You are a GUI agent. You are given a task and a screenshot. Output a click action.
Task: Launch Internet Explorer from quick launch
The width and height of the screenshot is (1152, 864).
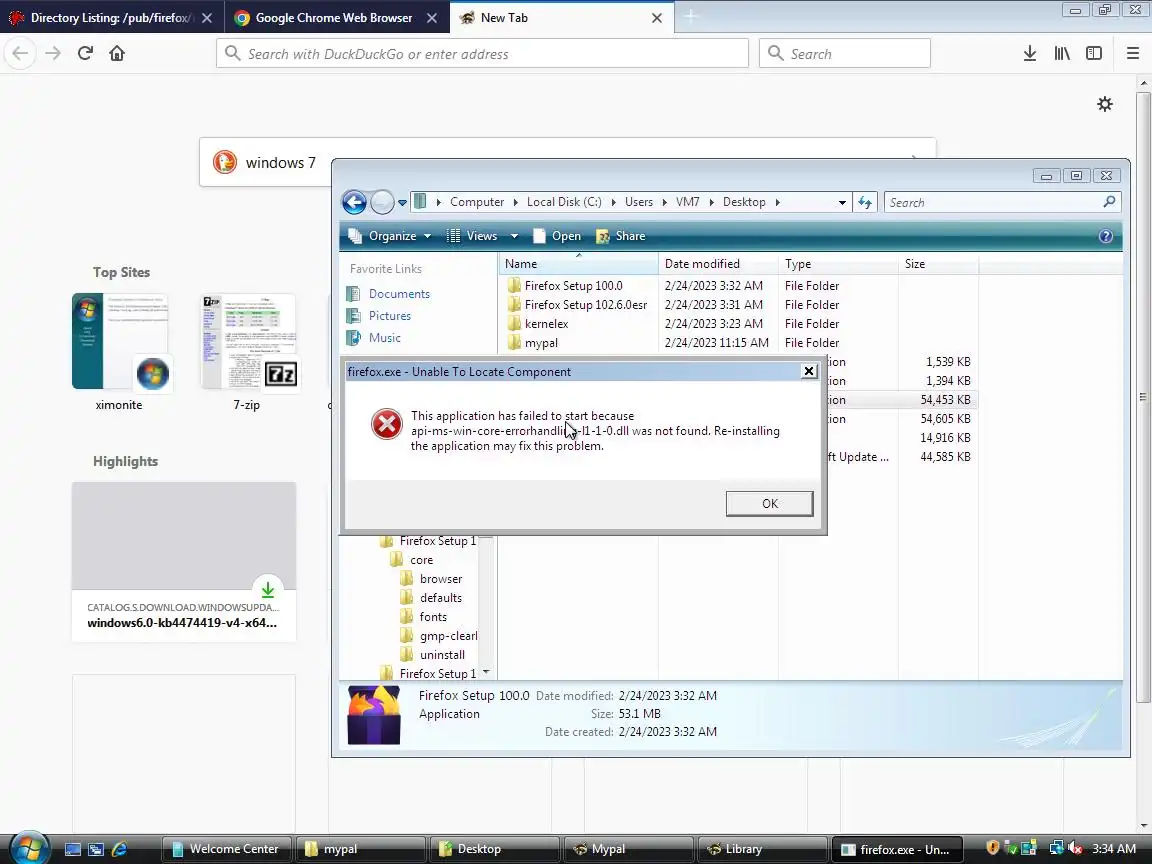pyautogui.click(x=119, y=849)
